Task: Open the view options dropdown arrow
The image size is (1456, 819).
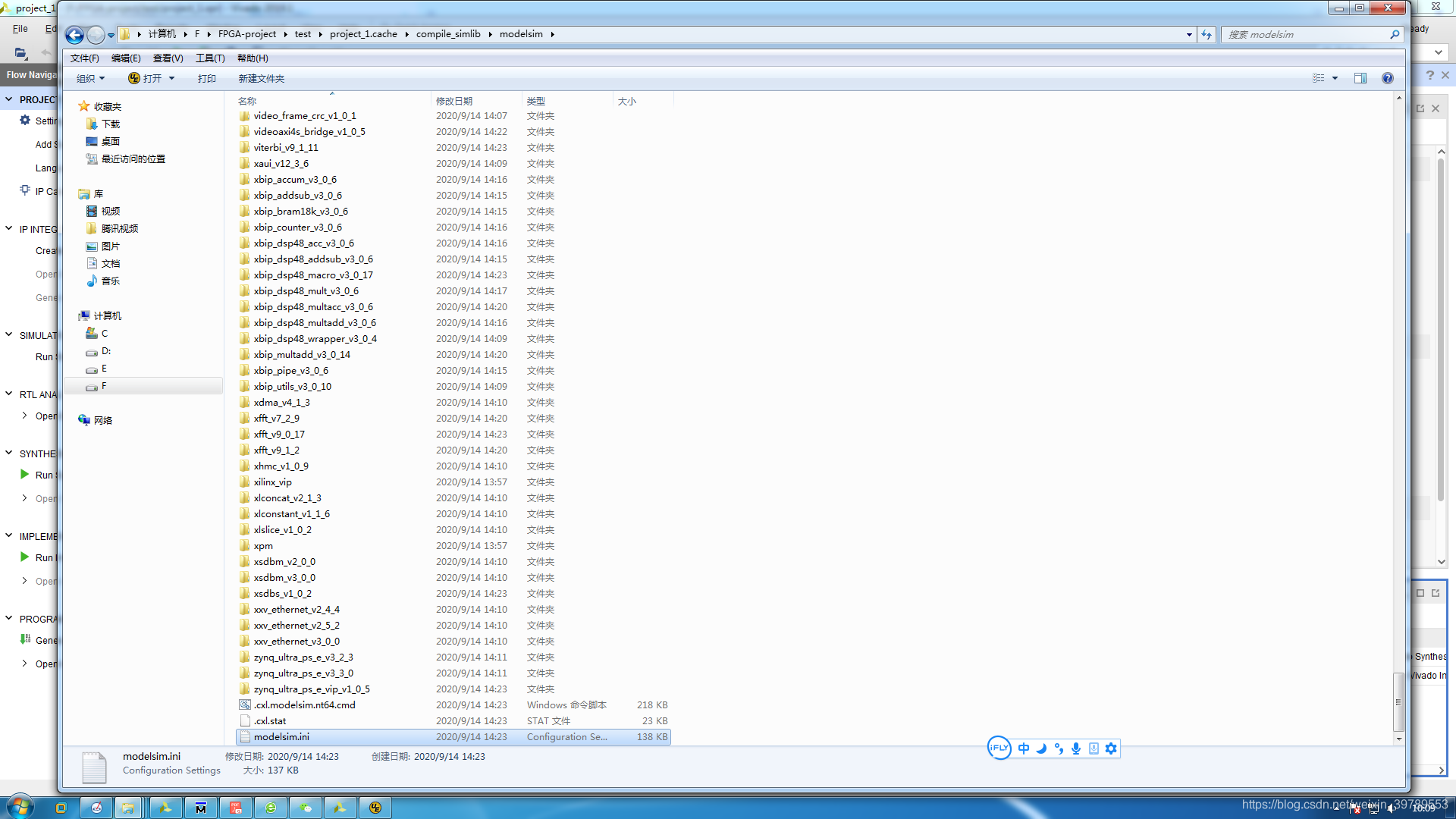Action: click(1335, 78)
